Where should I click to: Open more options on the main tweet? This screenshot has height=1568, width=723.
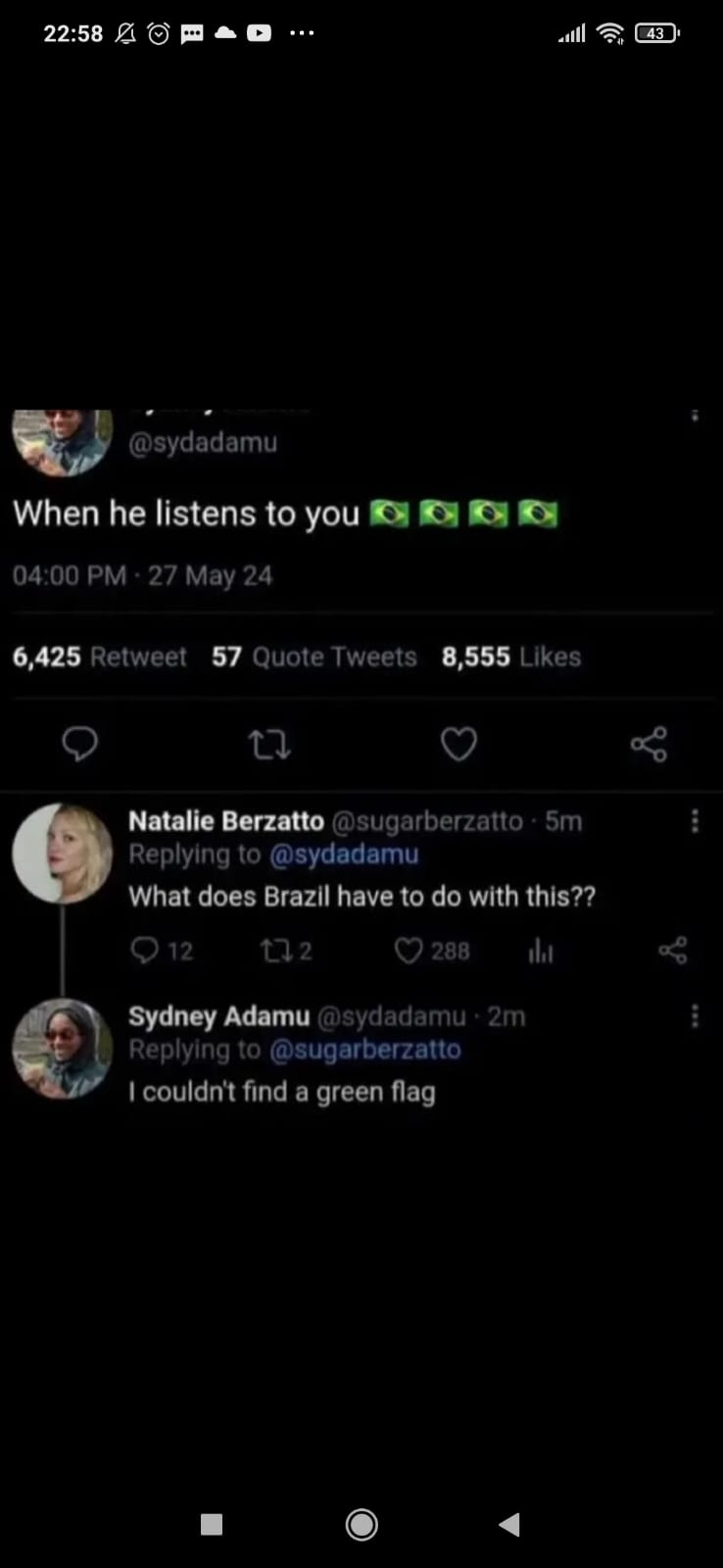tap(695, 416)
